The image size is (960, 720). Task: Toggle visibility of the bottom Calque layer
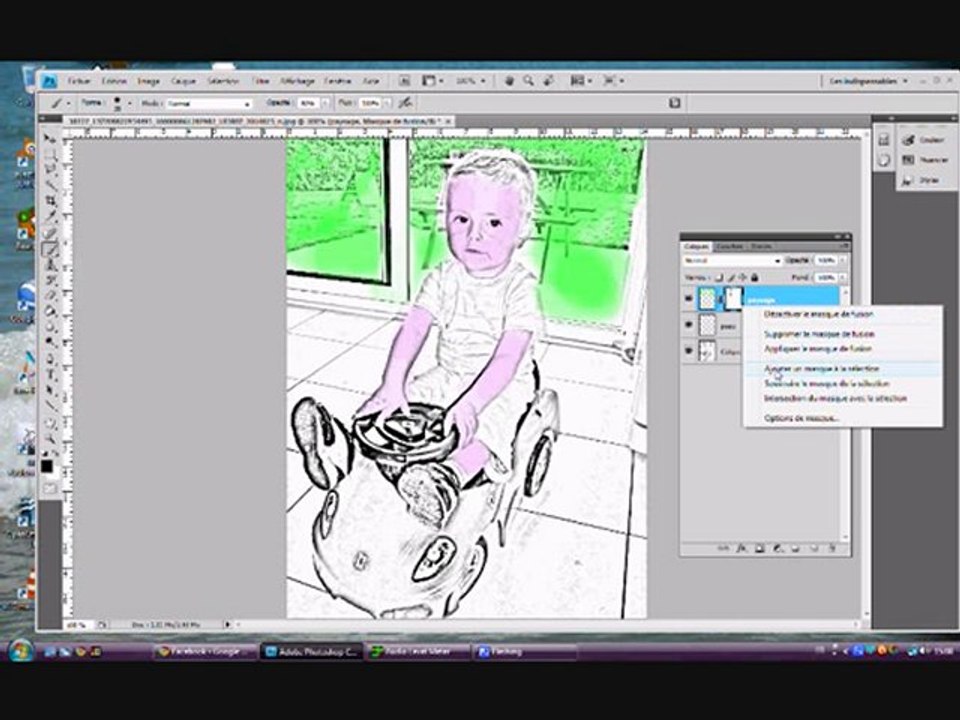(689, 351)
